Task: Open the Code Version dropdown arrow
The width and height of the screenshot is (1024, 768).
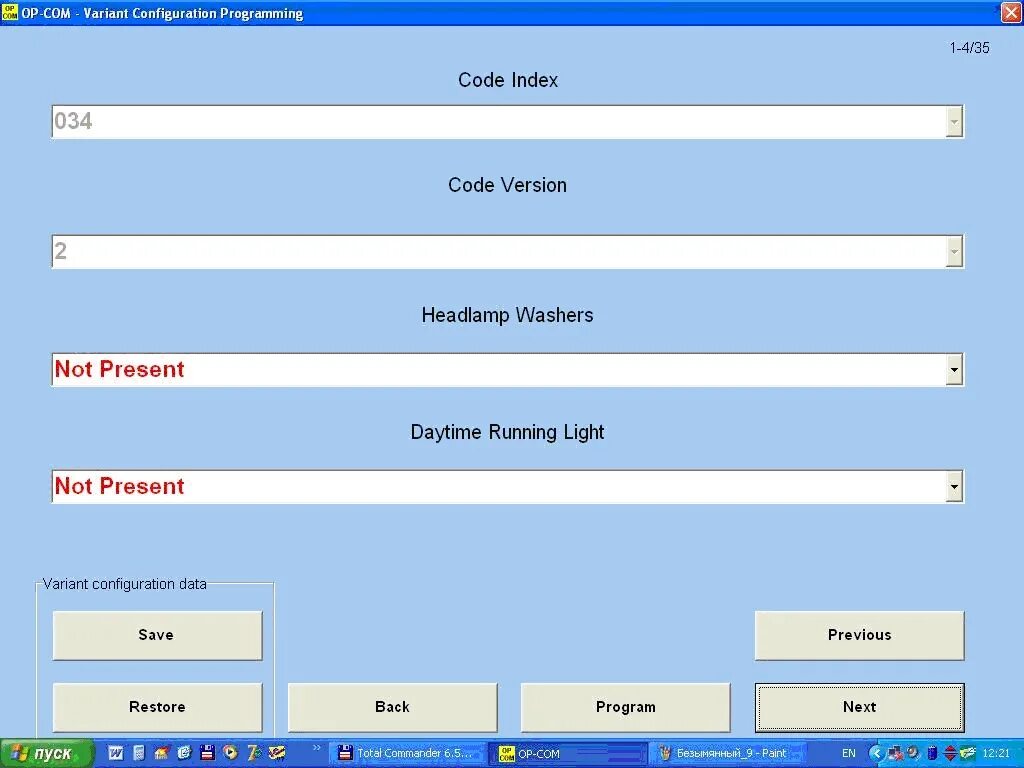Action: tap(953, 251)
